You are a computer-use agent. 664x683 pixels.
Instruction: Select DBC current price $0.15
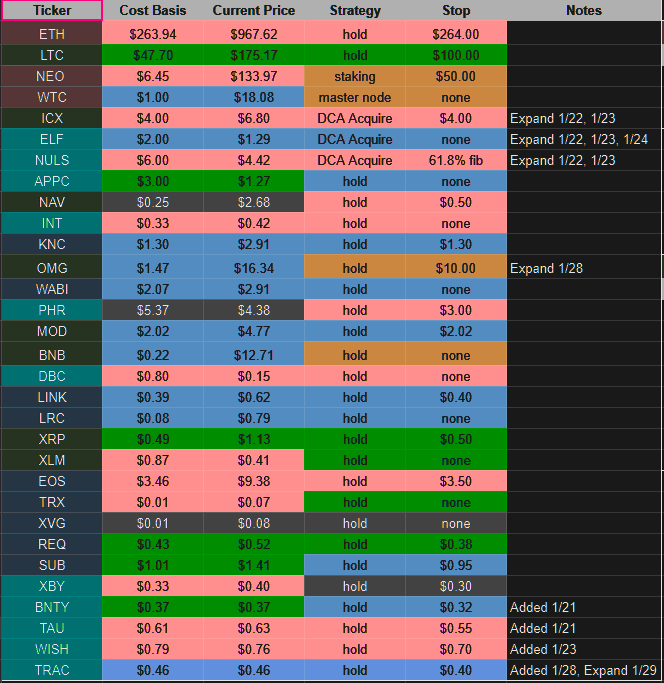click(x=254, y=376)
